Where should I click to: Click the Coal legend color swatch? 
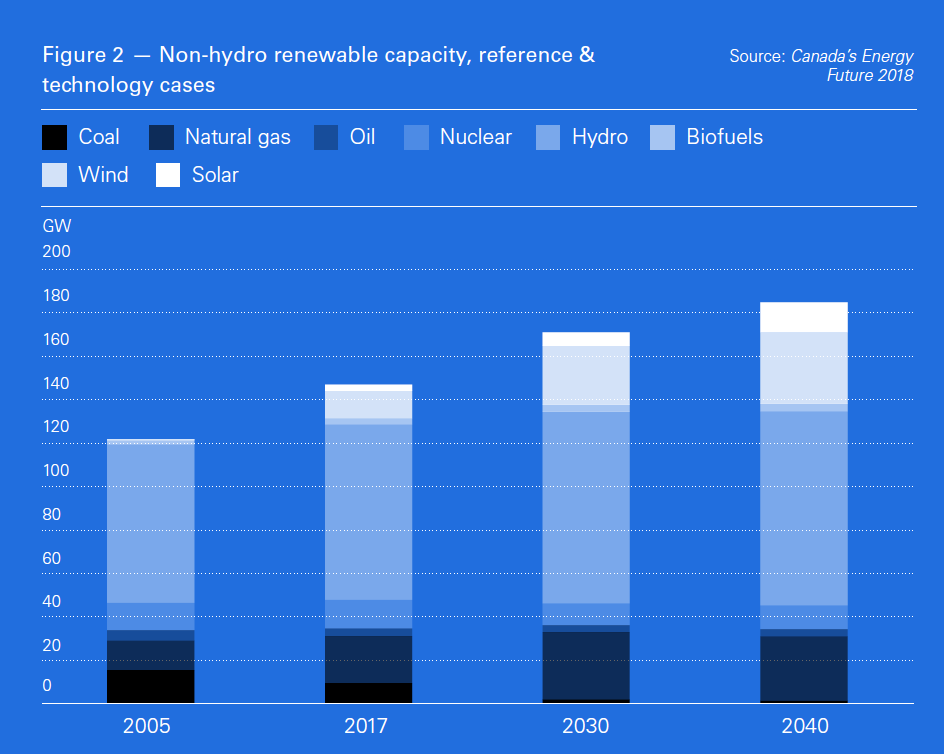[54, 137]
